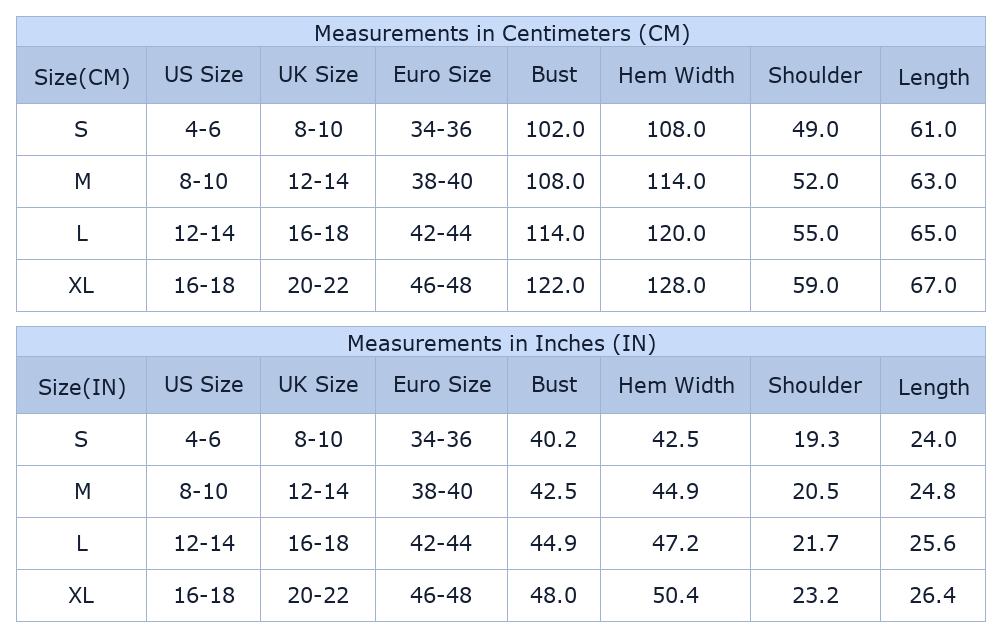Select the 48.0 bust inches cell
1001x642 pixels.
tap(555, 595)
